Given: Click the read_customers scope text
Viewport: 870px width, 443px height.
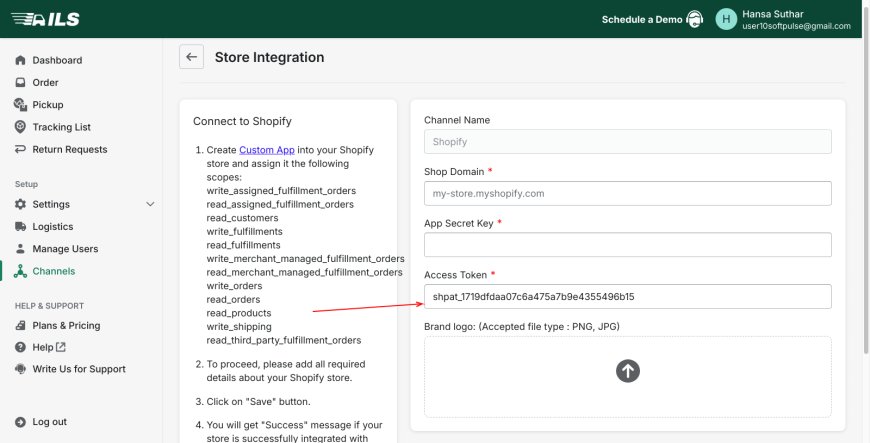Looking at the screenshot, I should coord(242,218).
